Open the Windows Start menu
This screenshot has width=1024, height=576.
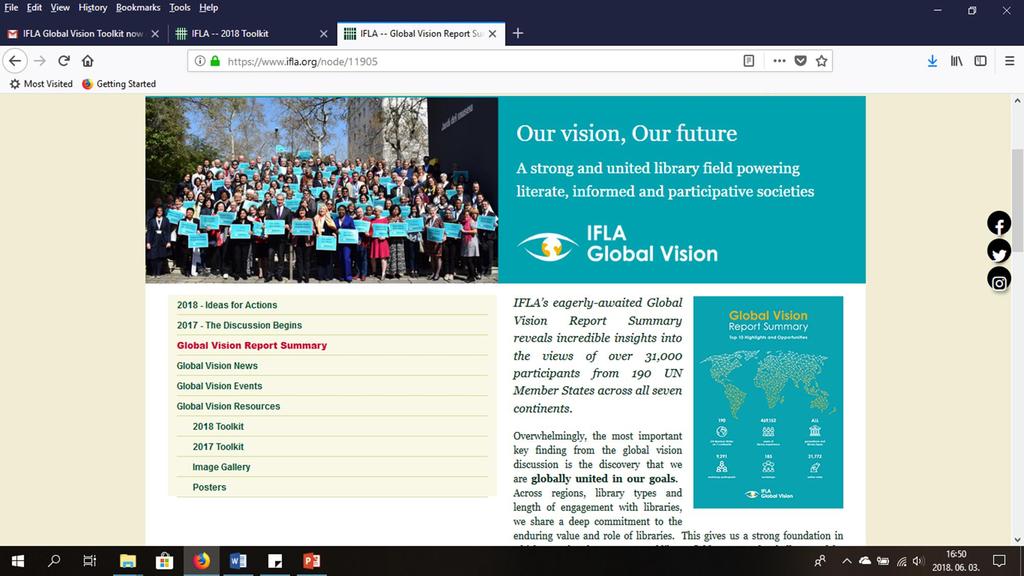pos(18,561)
